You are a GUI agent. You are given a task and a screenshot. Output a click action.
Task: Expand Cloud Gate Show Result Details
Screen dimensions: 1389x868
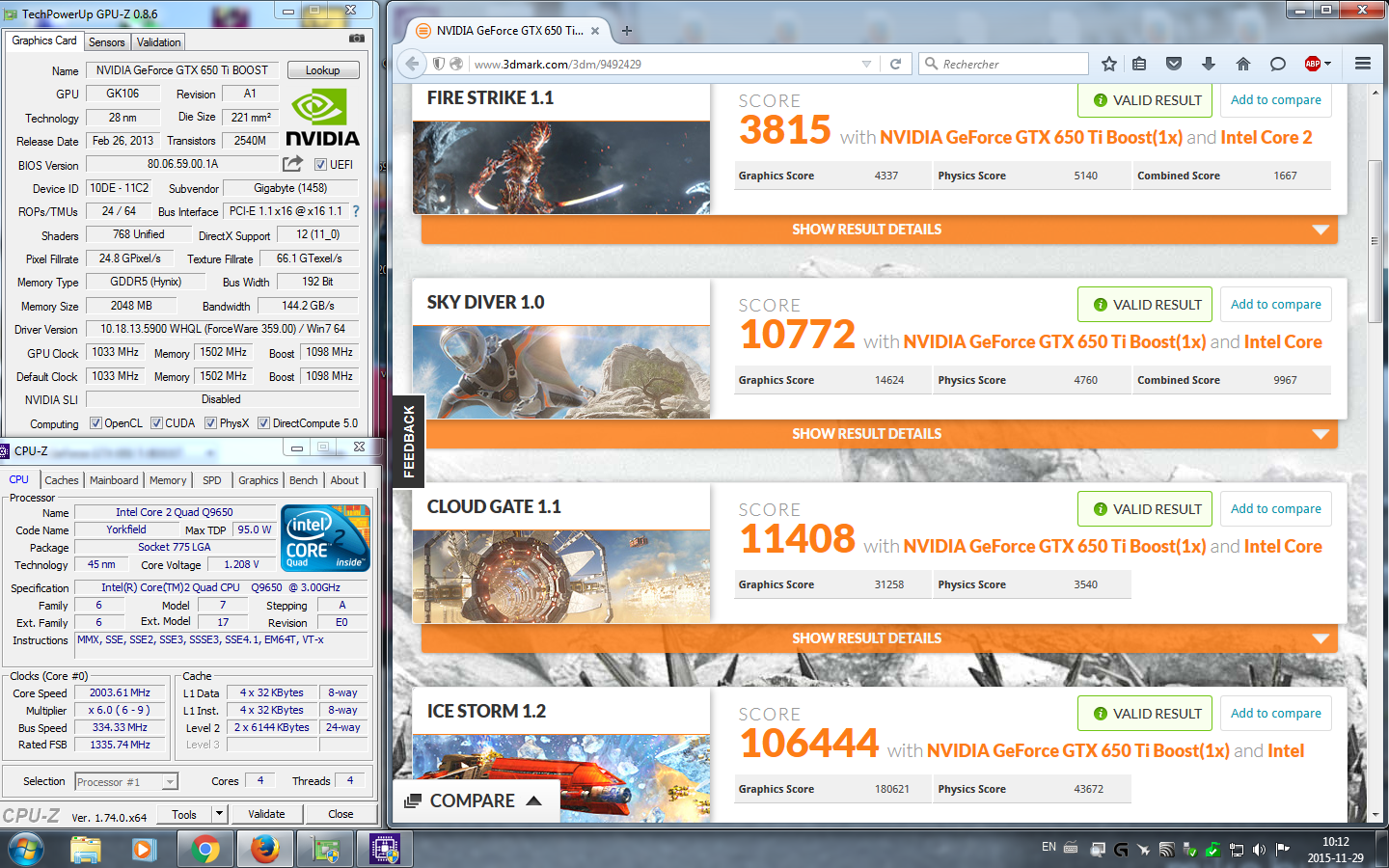coord(879,638)
